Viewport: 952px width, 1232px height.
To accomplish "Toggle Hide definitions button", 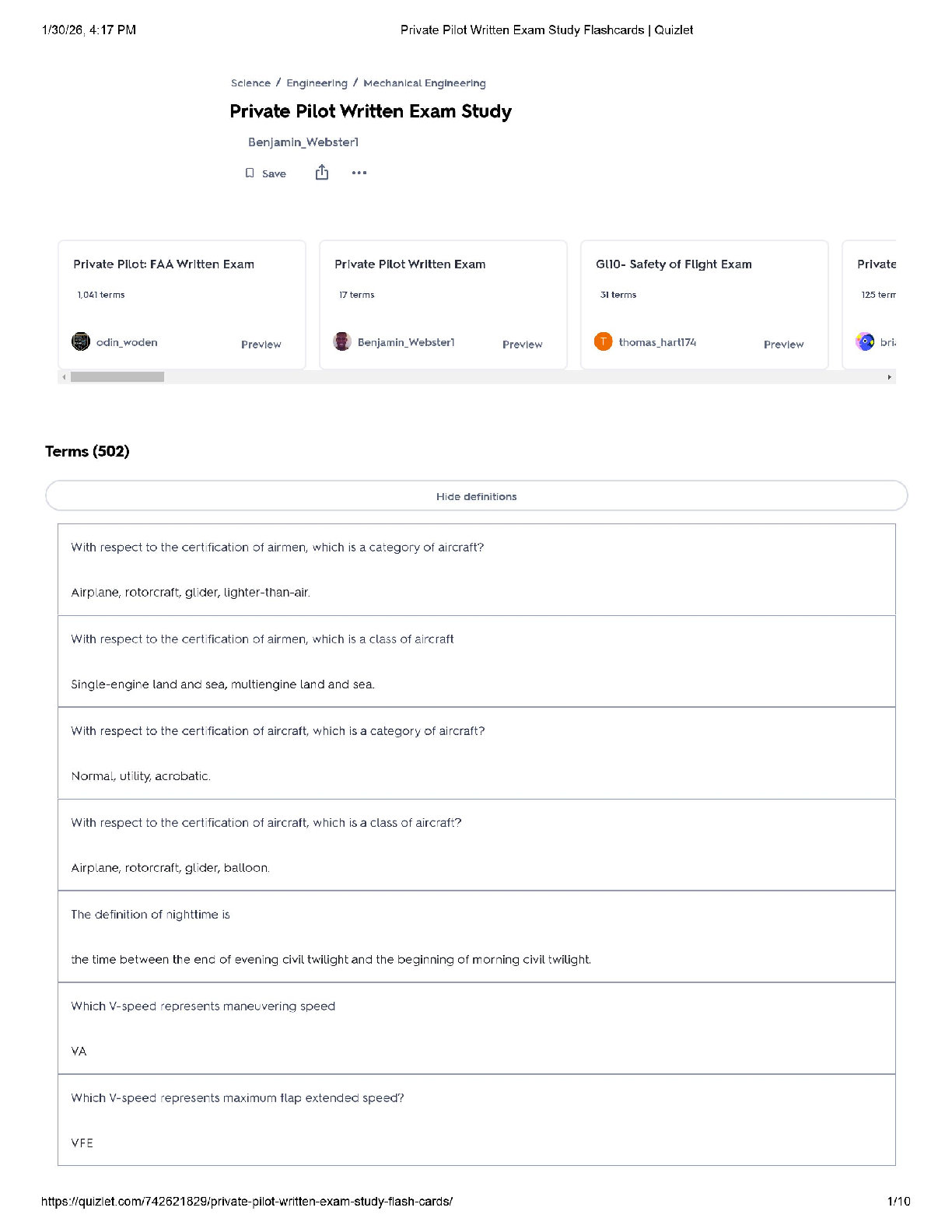I will [x=476, y=496].
